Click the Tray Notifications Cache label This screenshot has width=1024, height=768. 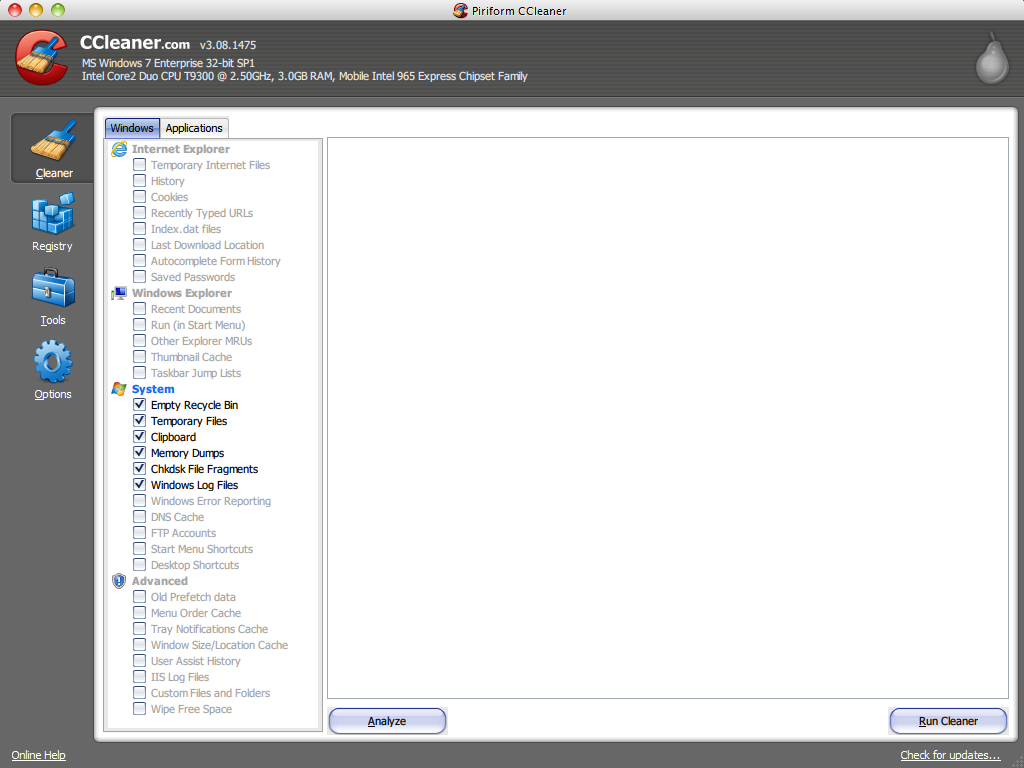[x=210, y=629]
